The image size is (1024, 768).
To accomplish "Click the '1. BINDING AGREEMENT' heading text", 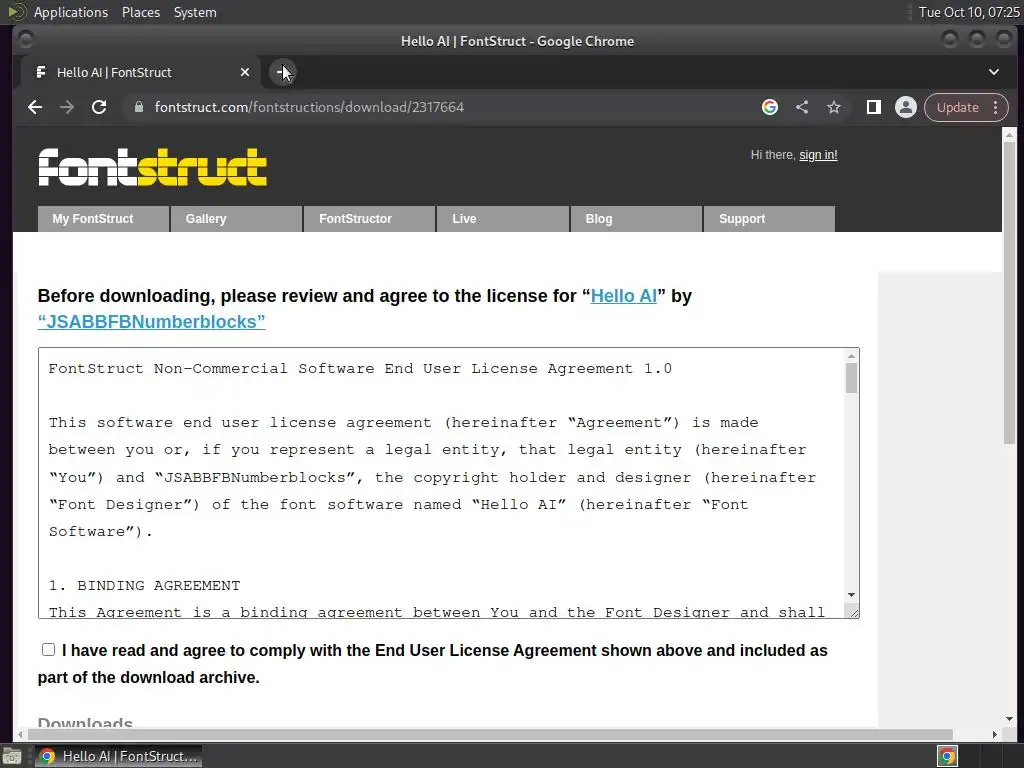I will click(144, 586).
